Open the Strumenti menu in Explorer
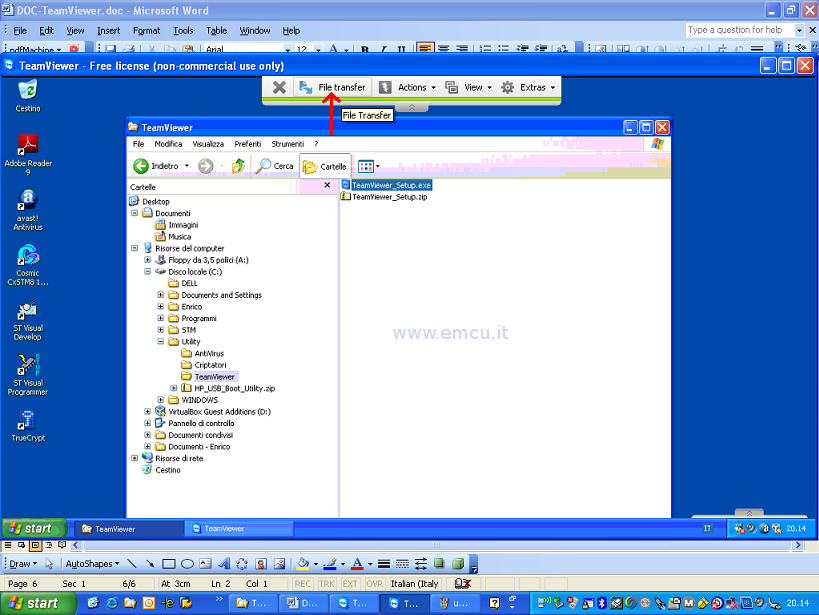The width and height of the screenshot is (819, 615). [x=287, y=144]
